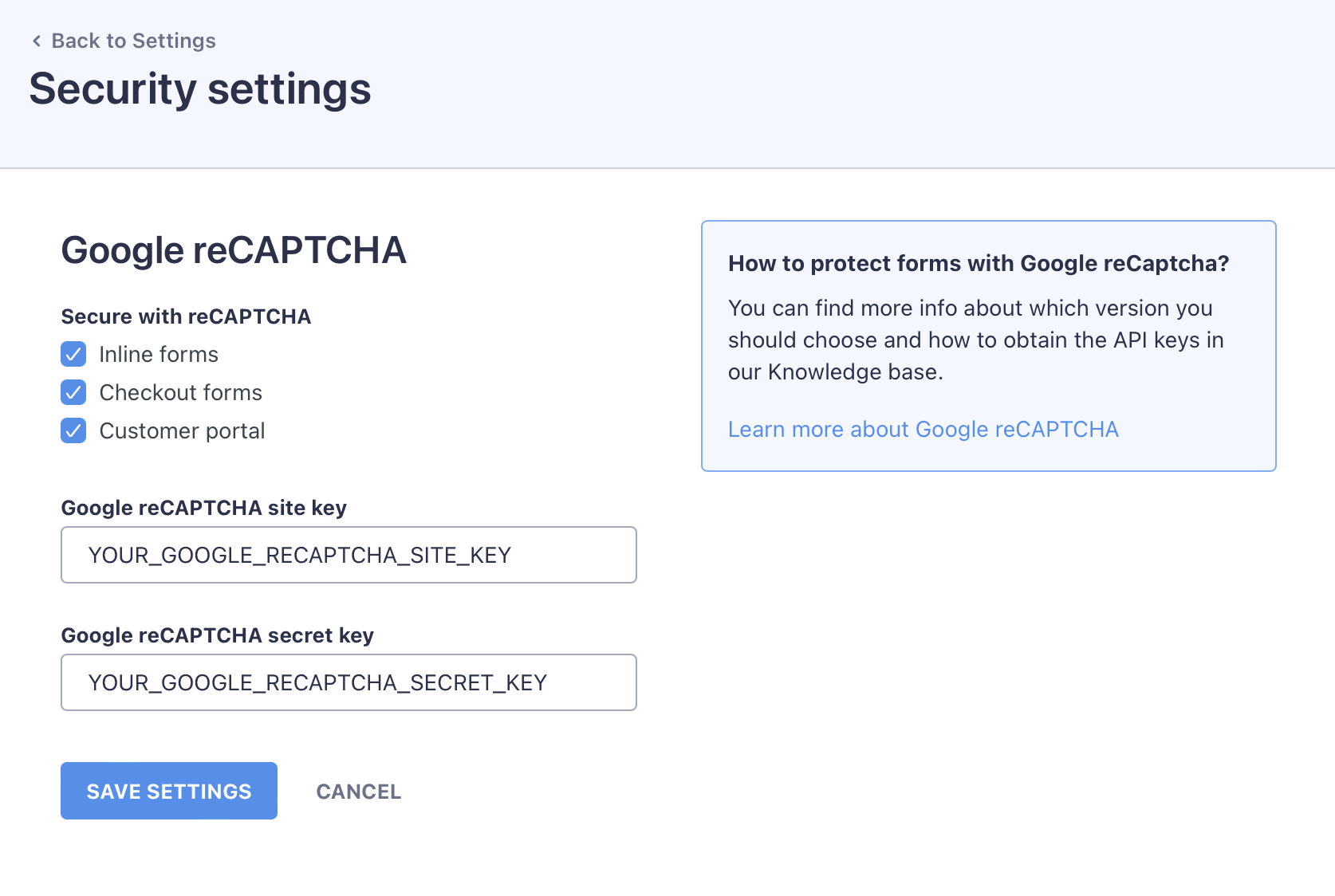
Task: Click the Customer portal label text
Action: [x=182, y=430]
